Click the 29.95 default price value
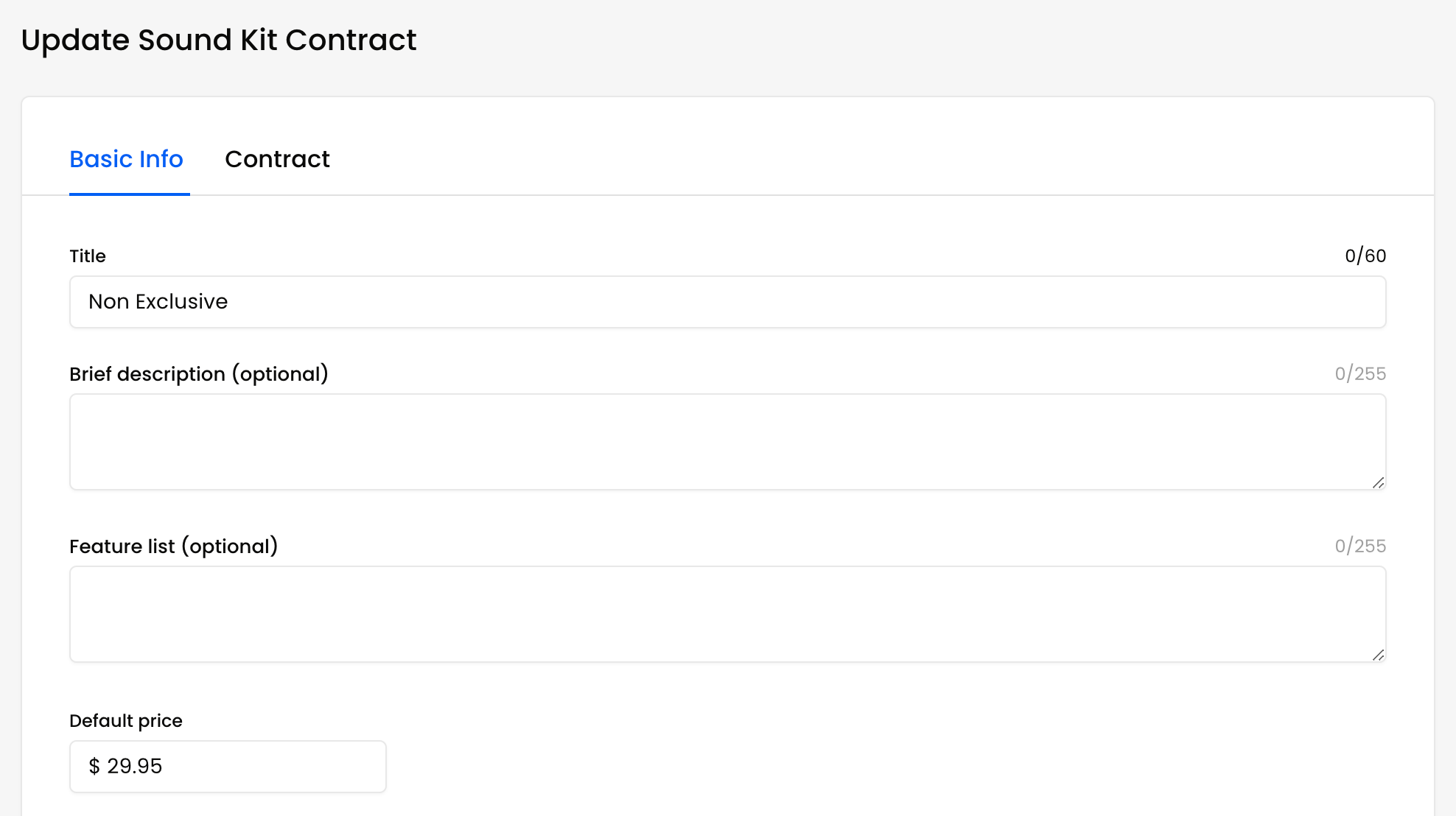1456x816 pixels. coord(135,767)
